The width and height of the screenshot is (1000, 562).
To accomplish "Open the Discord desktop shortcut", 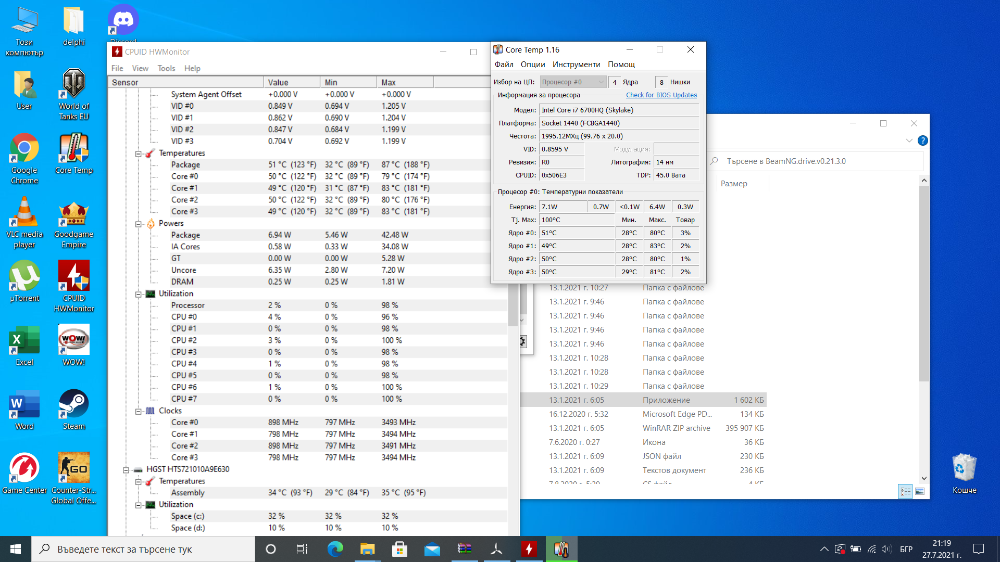I will point(122,21).
